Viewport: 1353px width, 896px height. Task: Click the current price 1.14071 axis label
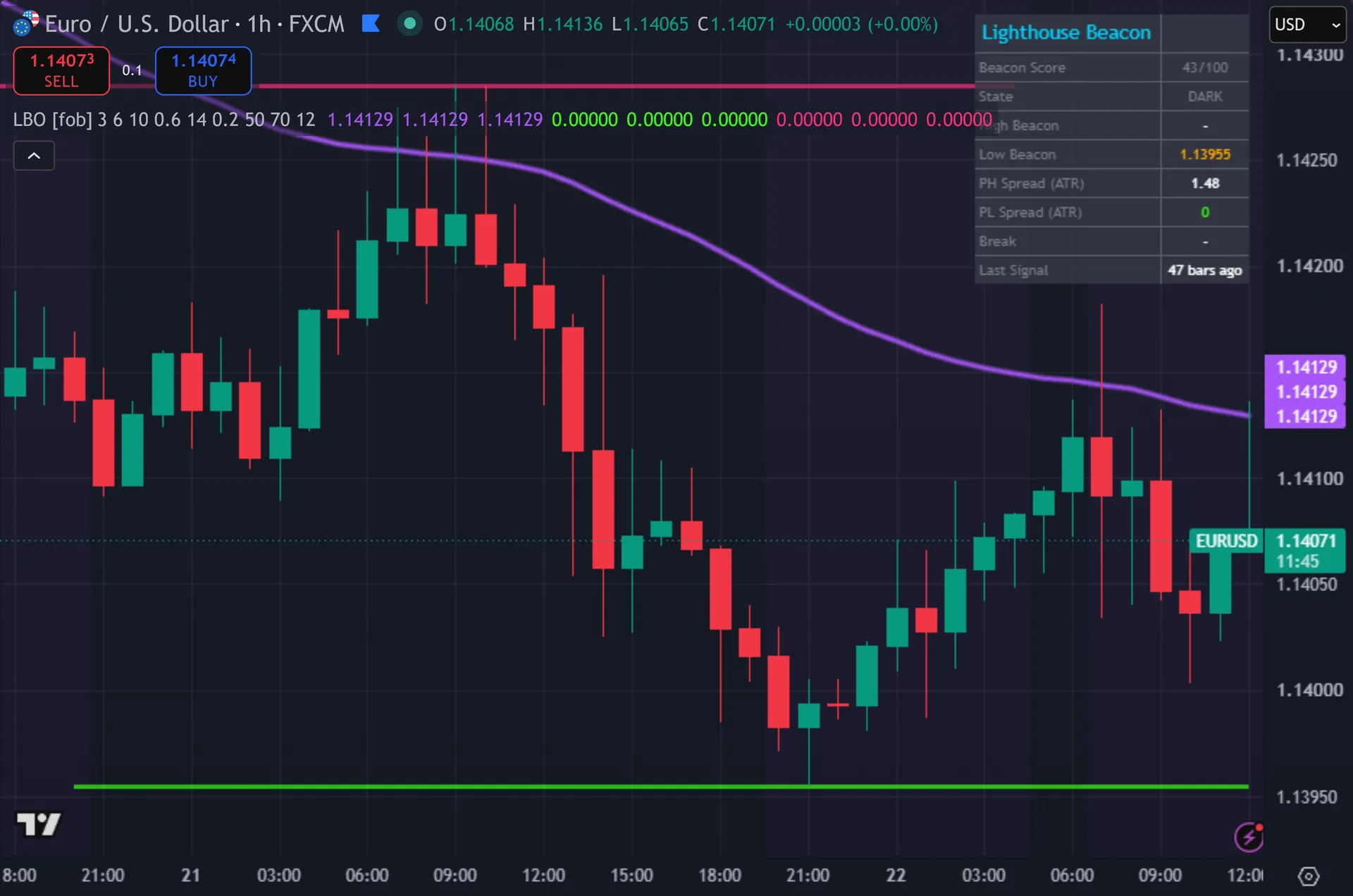click(x=1306, y=541)
